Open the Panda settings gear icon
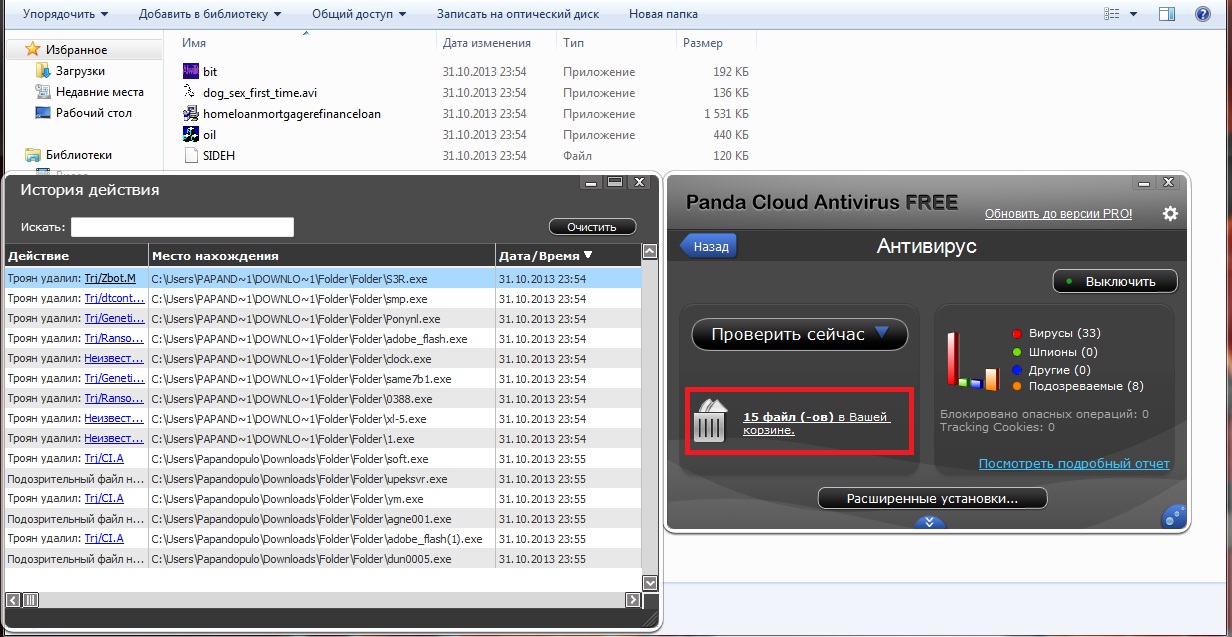The height and width of the screenshot is (637, 1232). (x=1170, y=214)
